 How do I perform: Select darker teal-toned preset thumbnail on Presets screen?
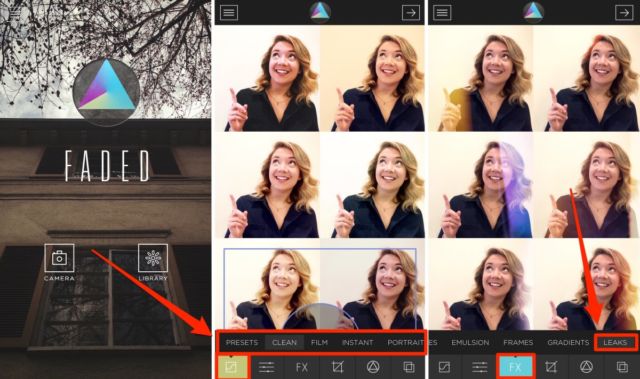372,185
